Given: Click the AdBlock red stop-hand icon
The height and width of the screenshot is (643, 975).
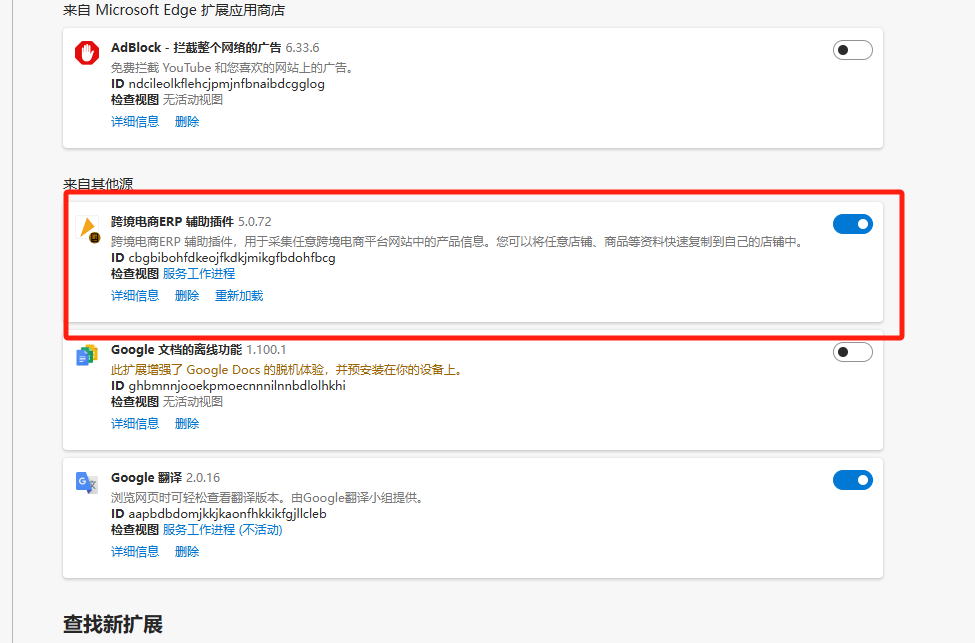Looking at the screenshot, I should pyautogui.click(x=87, y=53).
